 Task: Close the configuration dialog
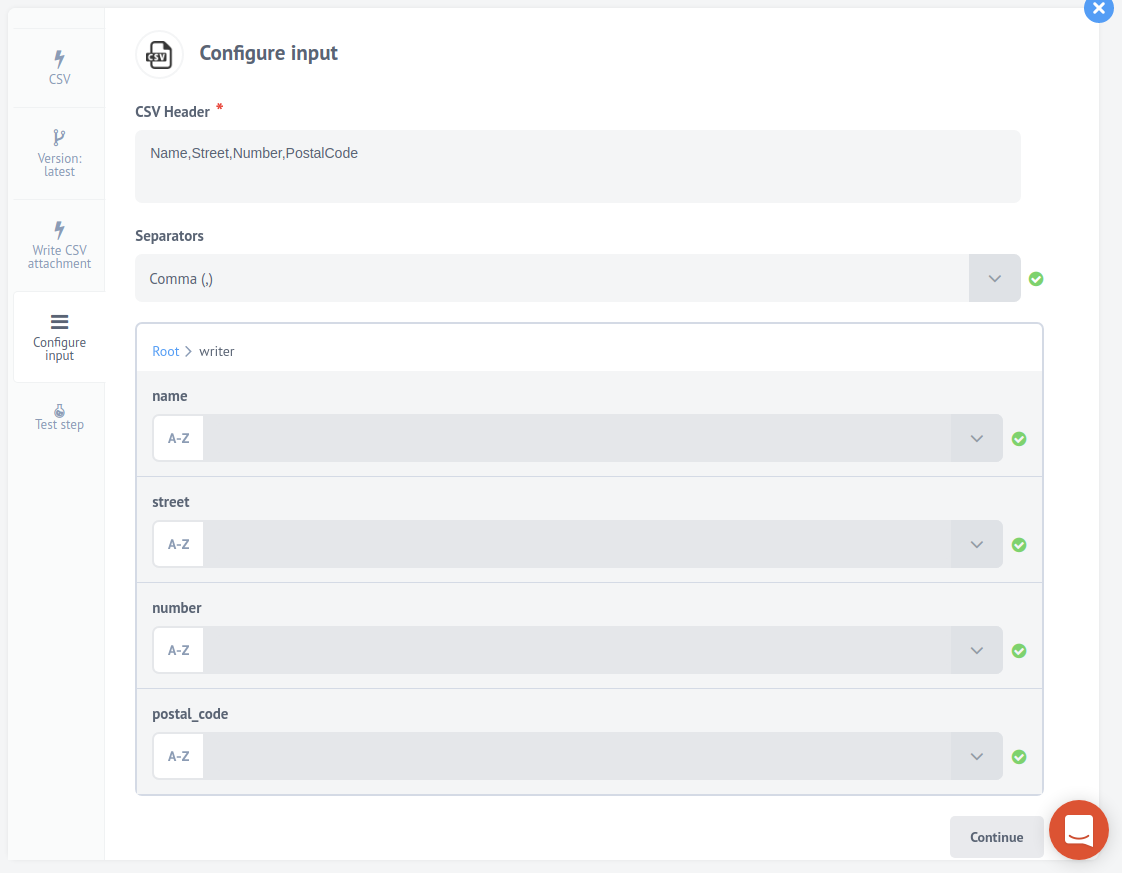click(1098, 9)
